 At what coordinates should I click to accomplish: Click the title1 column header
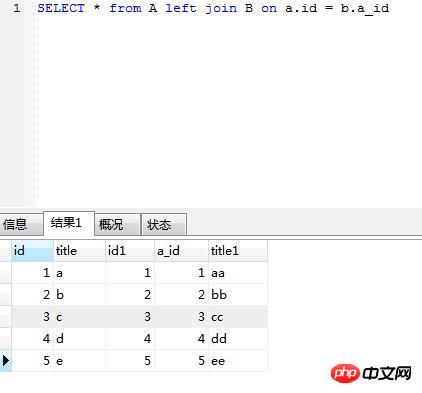238,251
